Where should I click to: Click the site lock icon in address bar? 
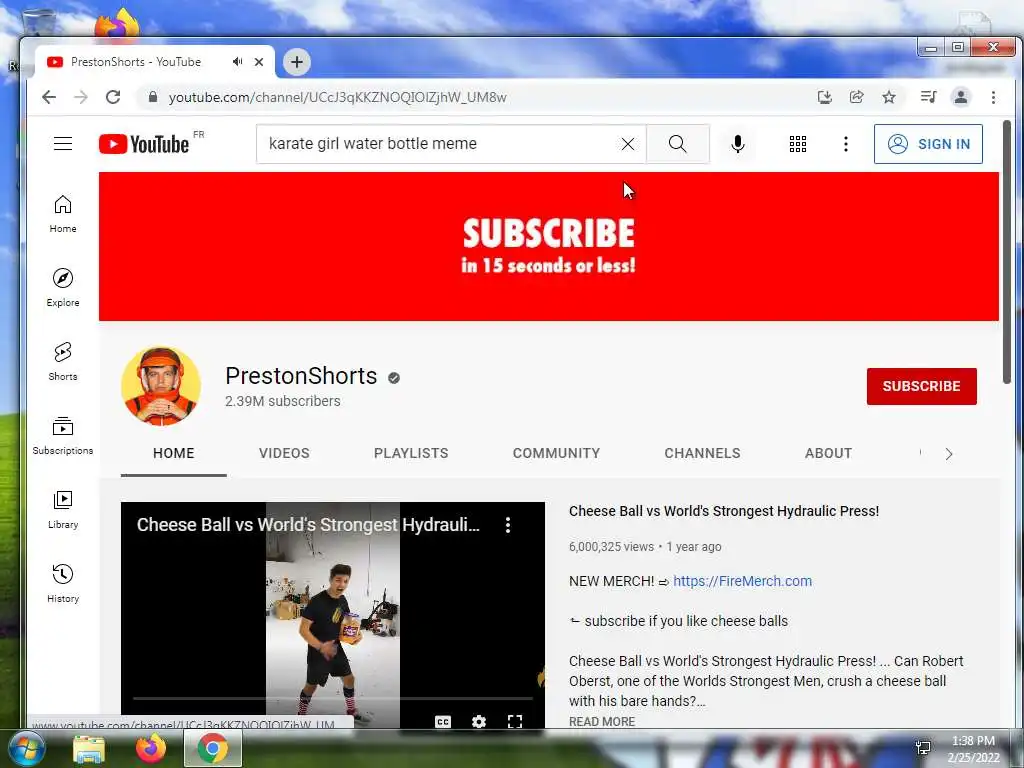(153, 97)
